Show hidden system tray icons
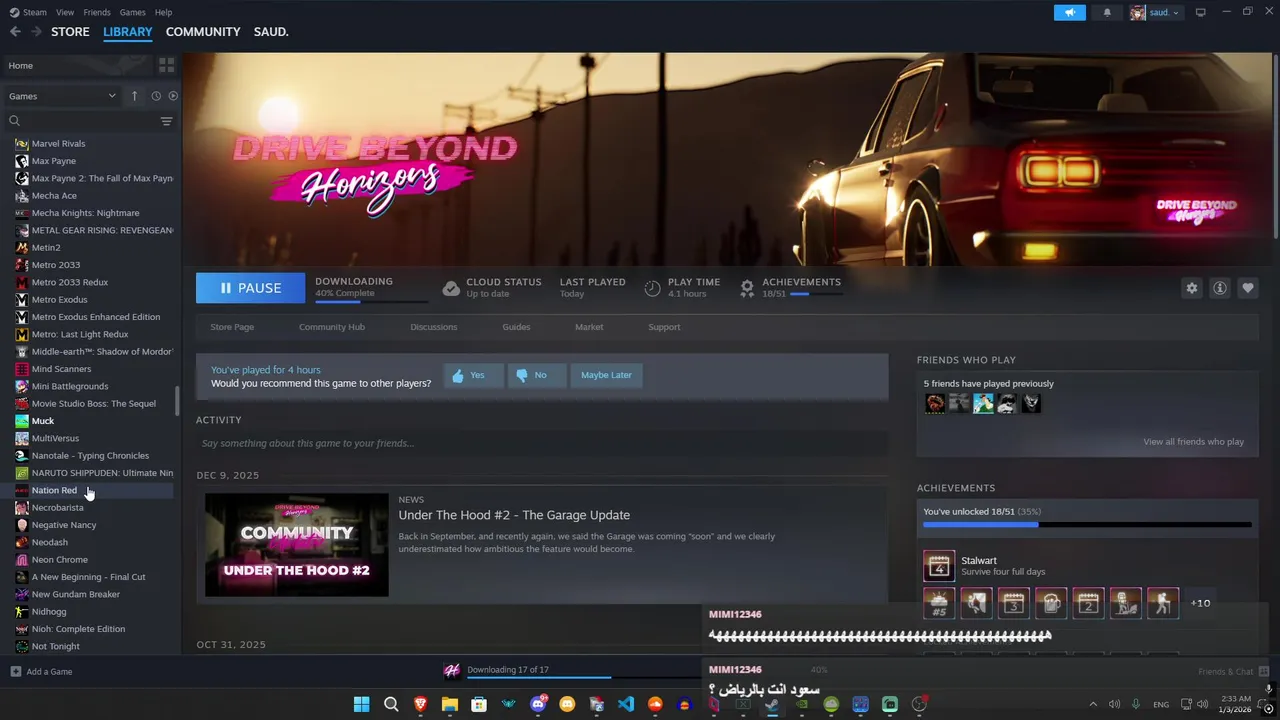This screenshot has height=720, width=1280. pyautogui.click(x=1093, y=704)
